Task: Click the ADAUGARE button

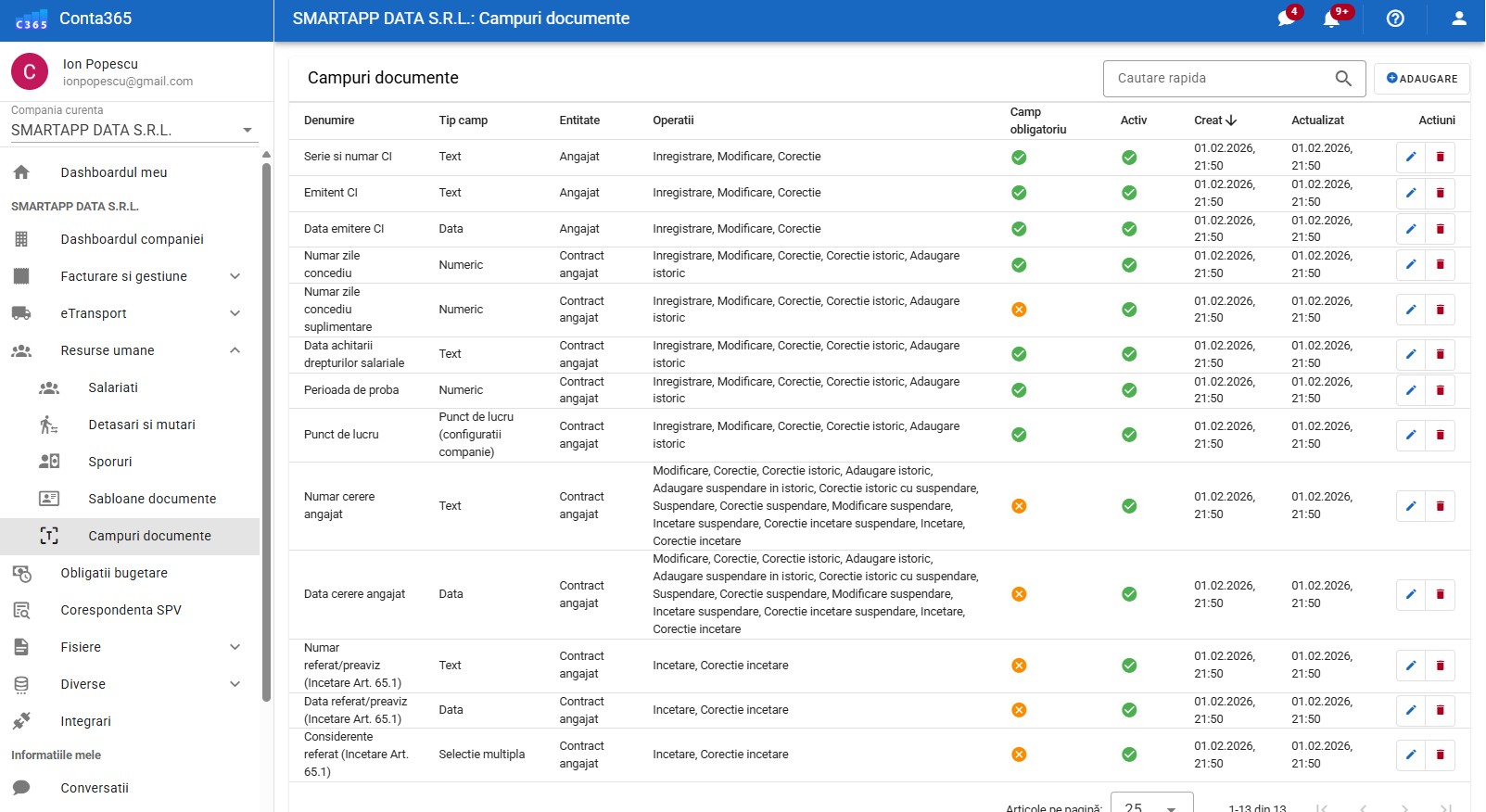Action: [x=1421, y=79]
